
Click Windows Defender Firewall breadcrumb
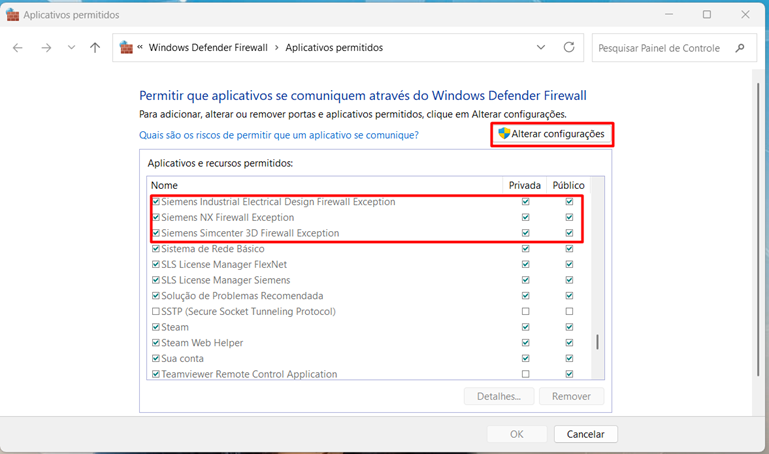(211, 47)
